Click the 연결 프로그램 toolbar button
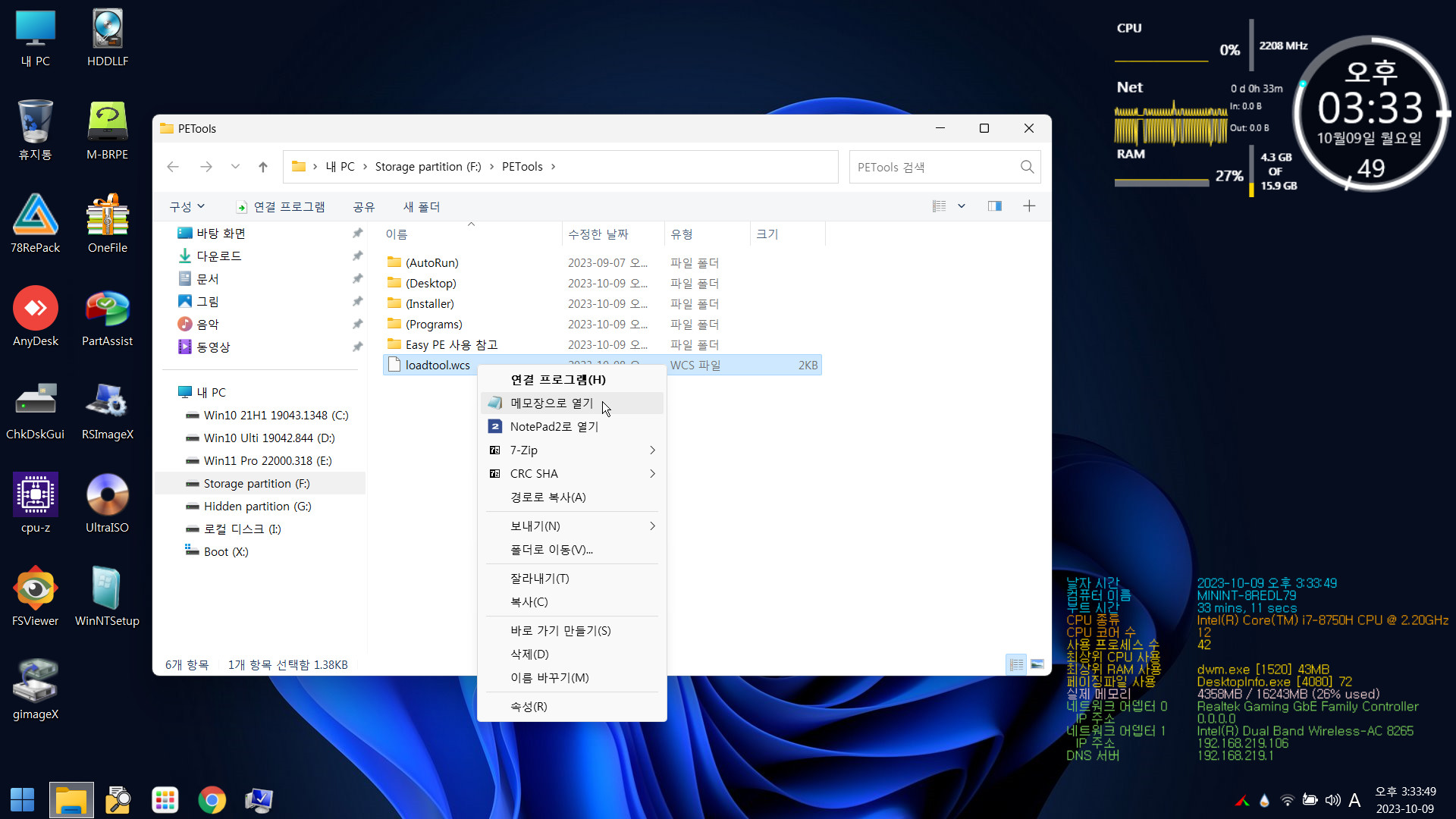1456x819 pixels. 280,206
